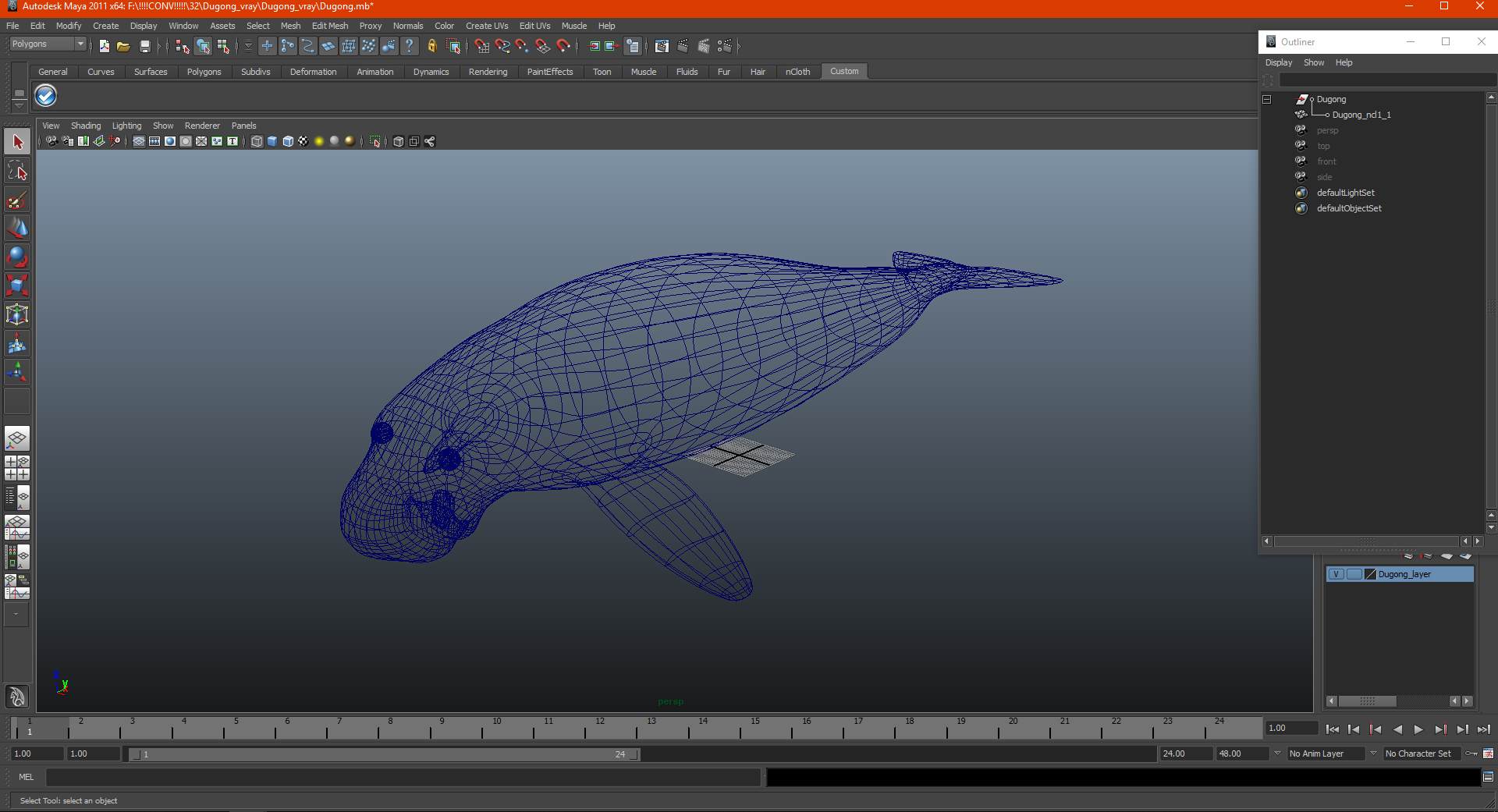Screen dimensions: 1498x812
Task: Go to start of playback range
Action: [x=1333, y=729]
